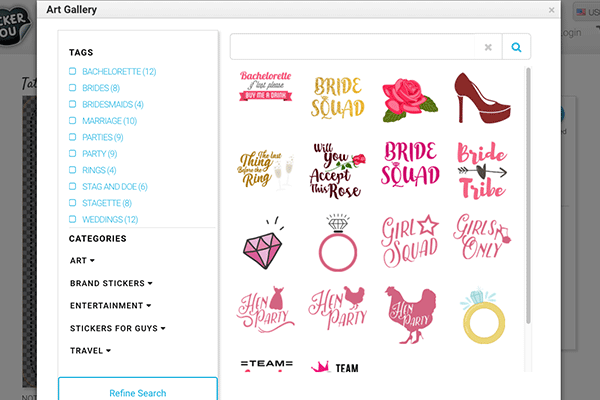Expand the ART category
The height and width of the screenshot is (400, 600).
tap(82, 261)
